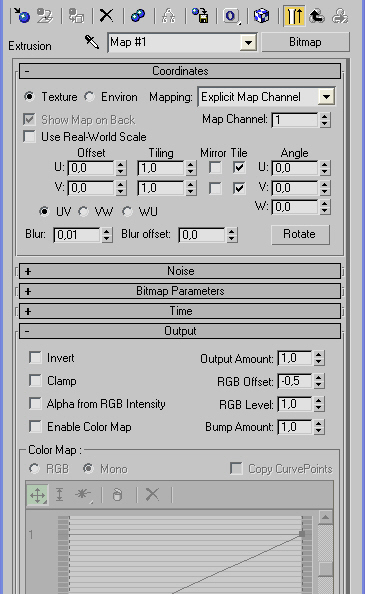Screen dimensions: 365x594
Task: Select Move tool in Color Map toolbar
Action: click(x=37, y=495)
